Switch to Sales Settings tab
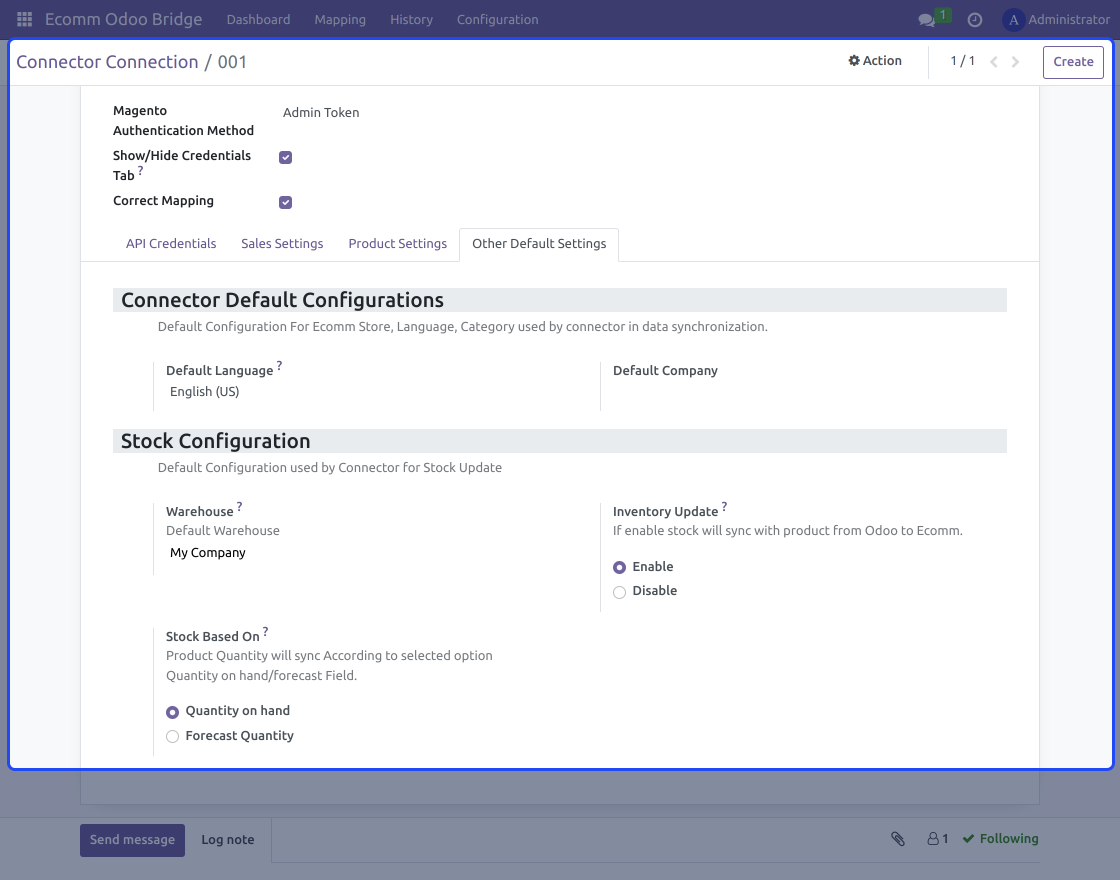Viewport: 1120px width, 880px height. [282, 244]
